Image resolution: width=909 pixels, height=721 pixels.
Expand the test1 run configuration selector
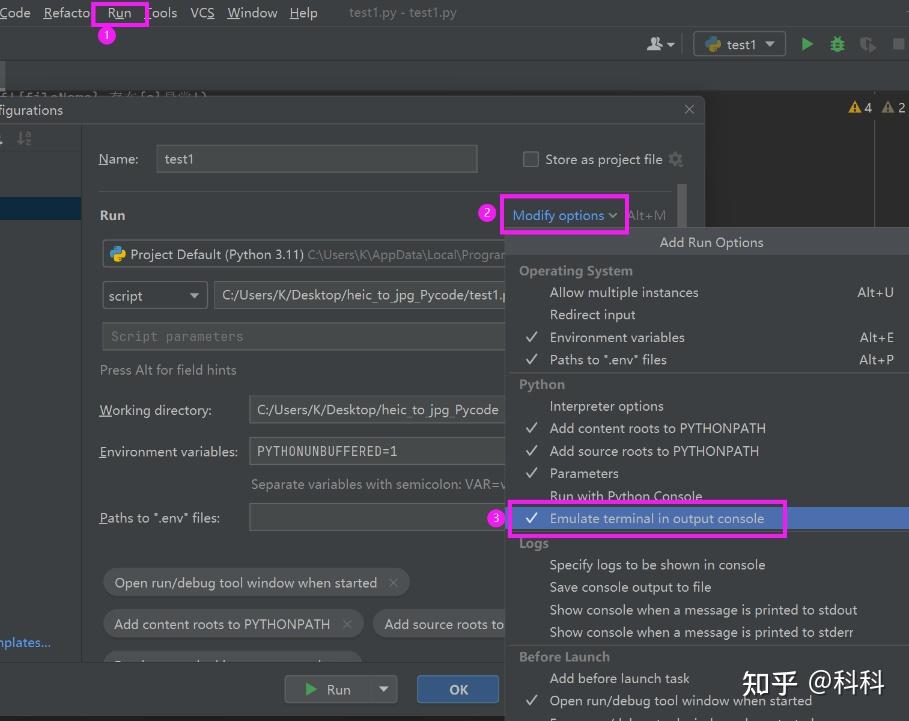(x=738, y=43)
